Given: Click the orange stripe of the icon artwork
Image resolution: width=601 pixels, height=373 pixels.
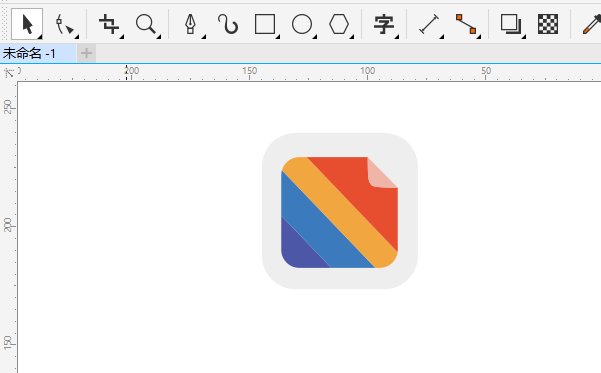Looking at the screenshot, I should 339,212.
